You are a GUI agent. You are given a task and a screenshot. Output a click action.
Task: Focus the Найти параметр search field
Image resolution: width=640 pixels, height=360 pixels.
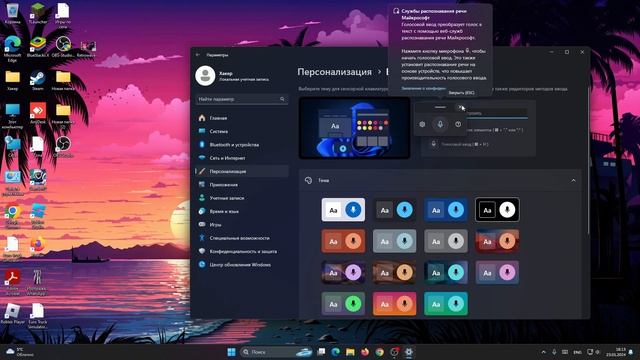[x=242, y=99]
